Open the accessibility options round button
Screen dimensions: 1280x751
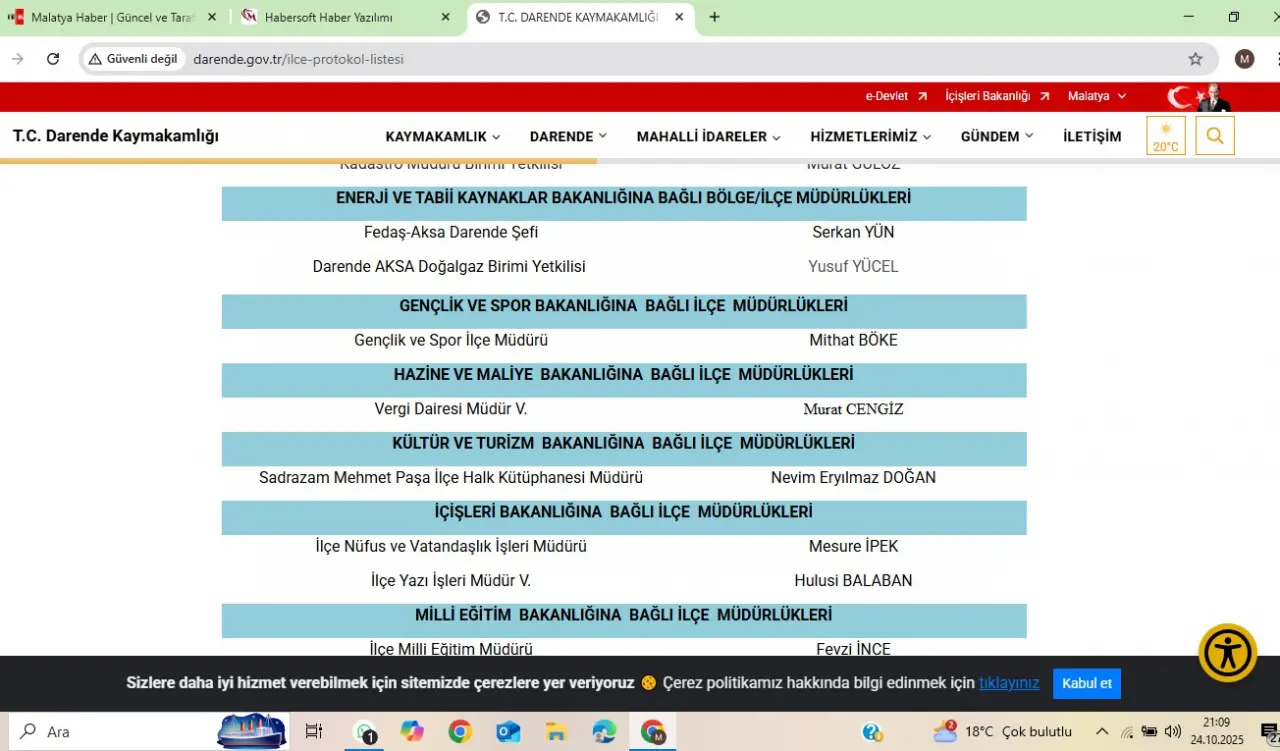click(1227, 653)
